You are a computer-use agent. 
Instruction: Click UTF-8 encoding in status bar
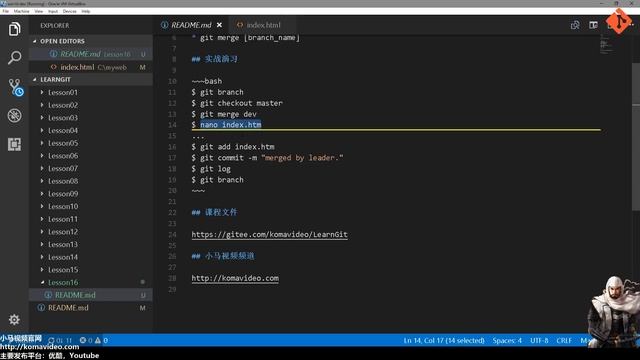tap(539, 340)
